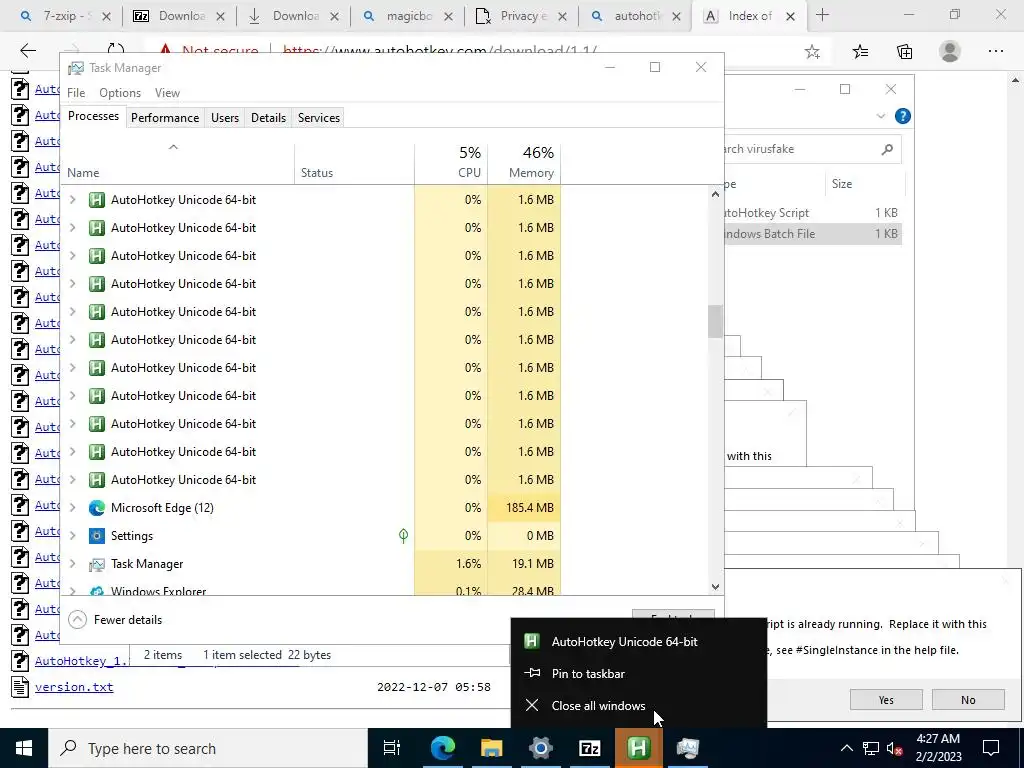The width and height of the screenshot is (1024, 768).
Task: Close the Index of browser tab
Action: pyautogui.click(x=790, y=16)
